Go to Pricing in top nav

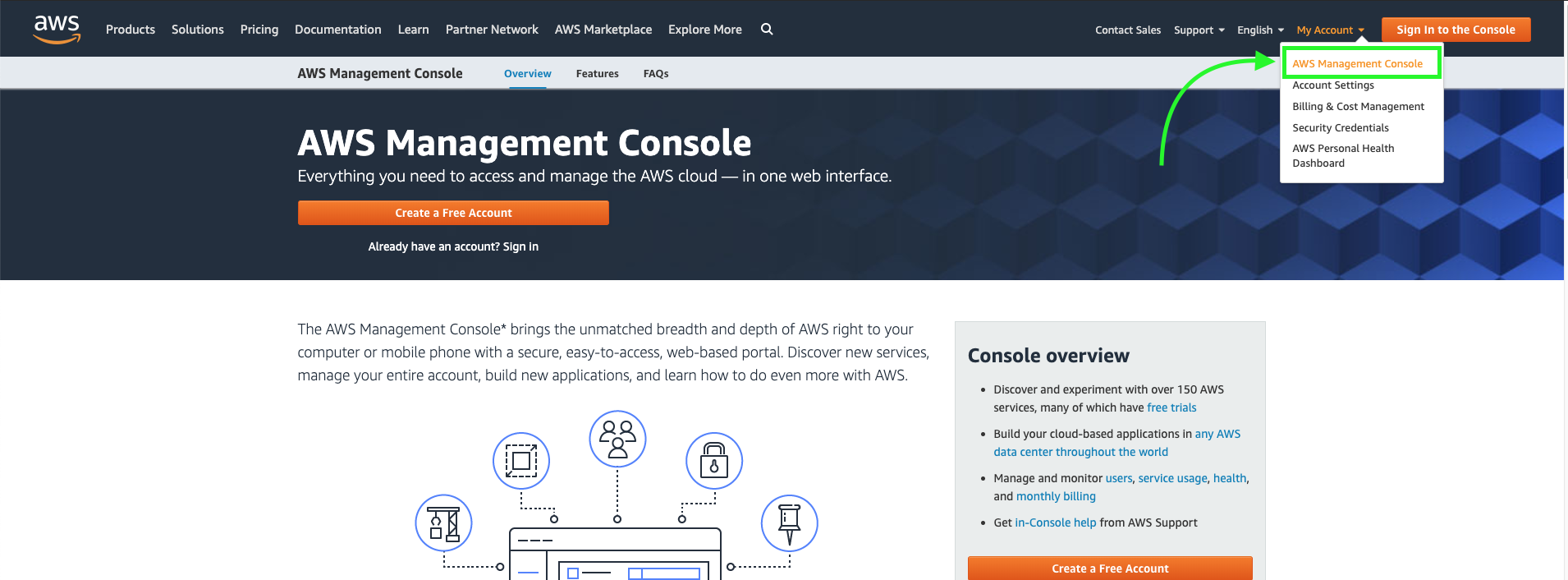[x=259, y=30]
